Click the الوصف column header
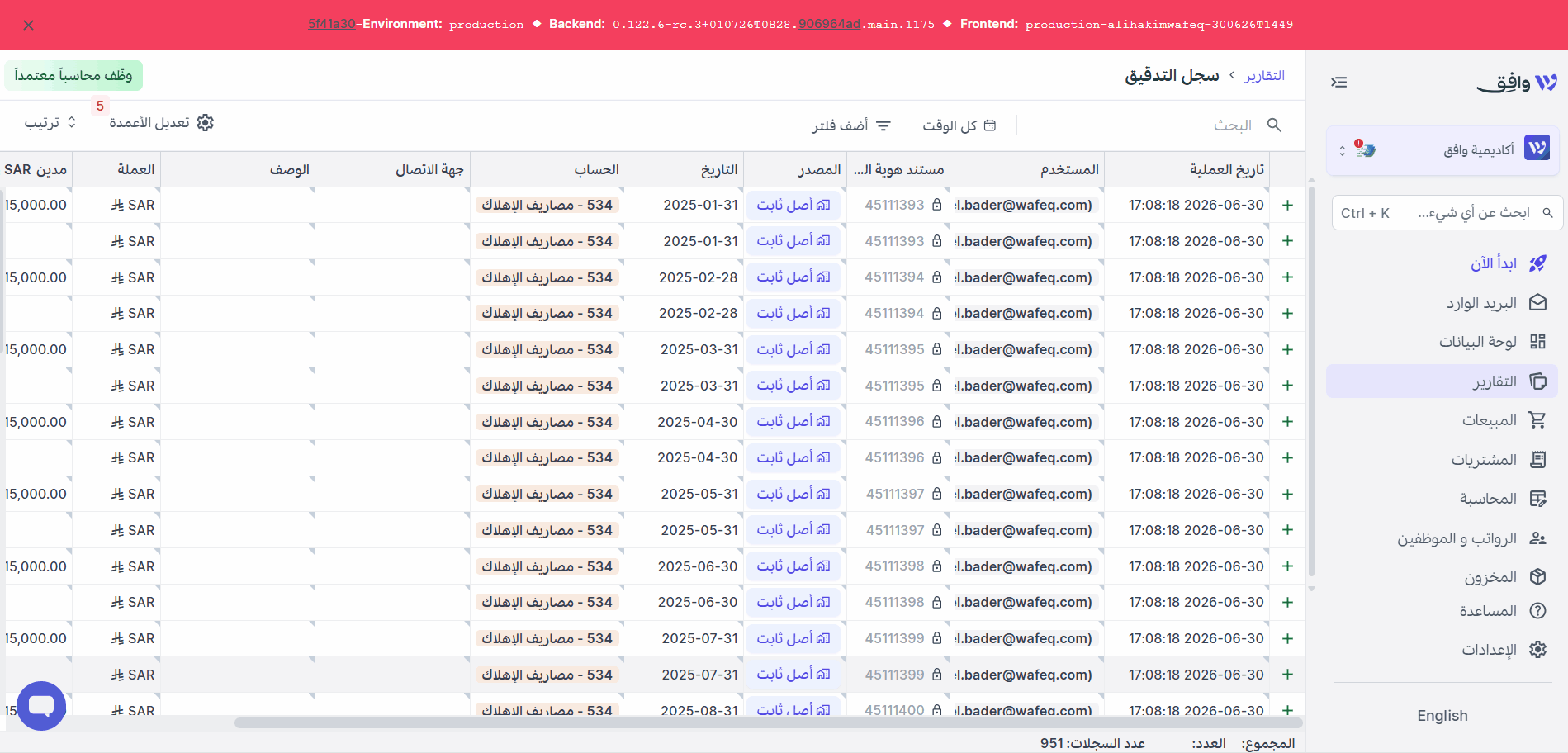Image resolution: width=1568 pixels, height=753 pixels. tap(238, 169)
